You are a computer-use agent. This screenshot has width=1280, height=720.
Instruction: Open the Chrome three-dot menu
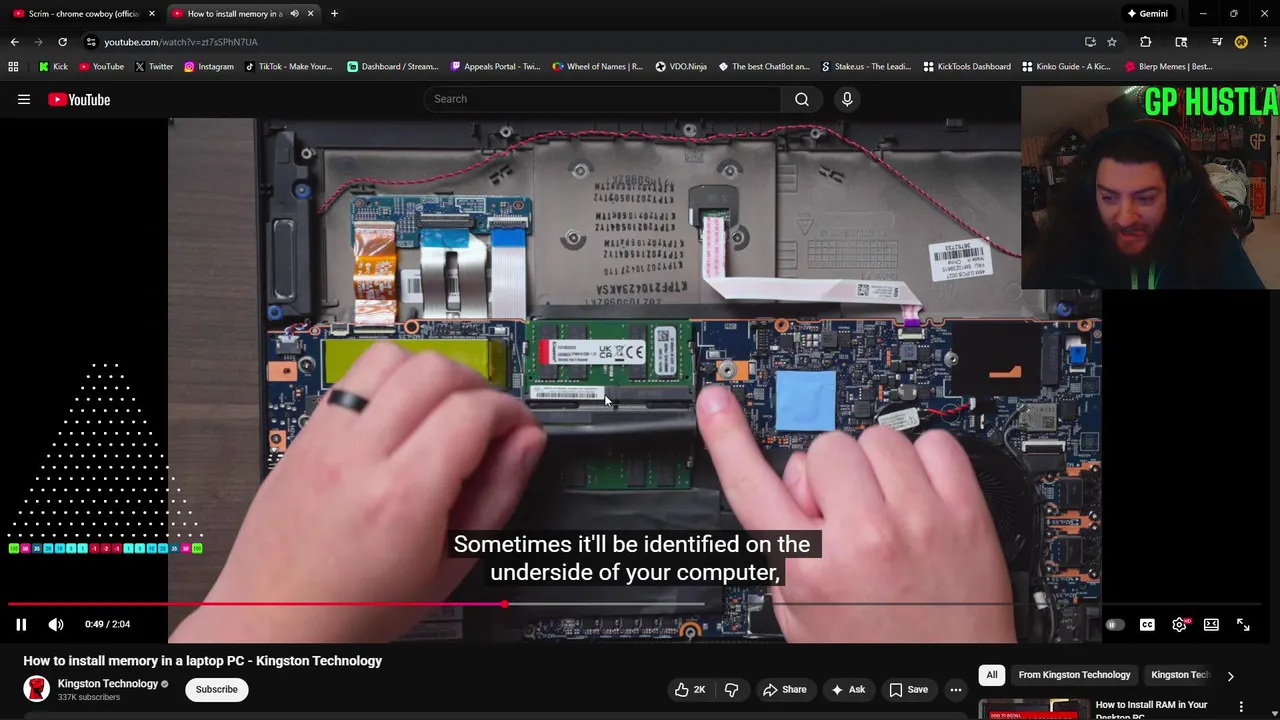(1266, 42)
